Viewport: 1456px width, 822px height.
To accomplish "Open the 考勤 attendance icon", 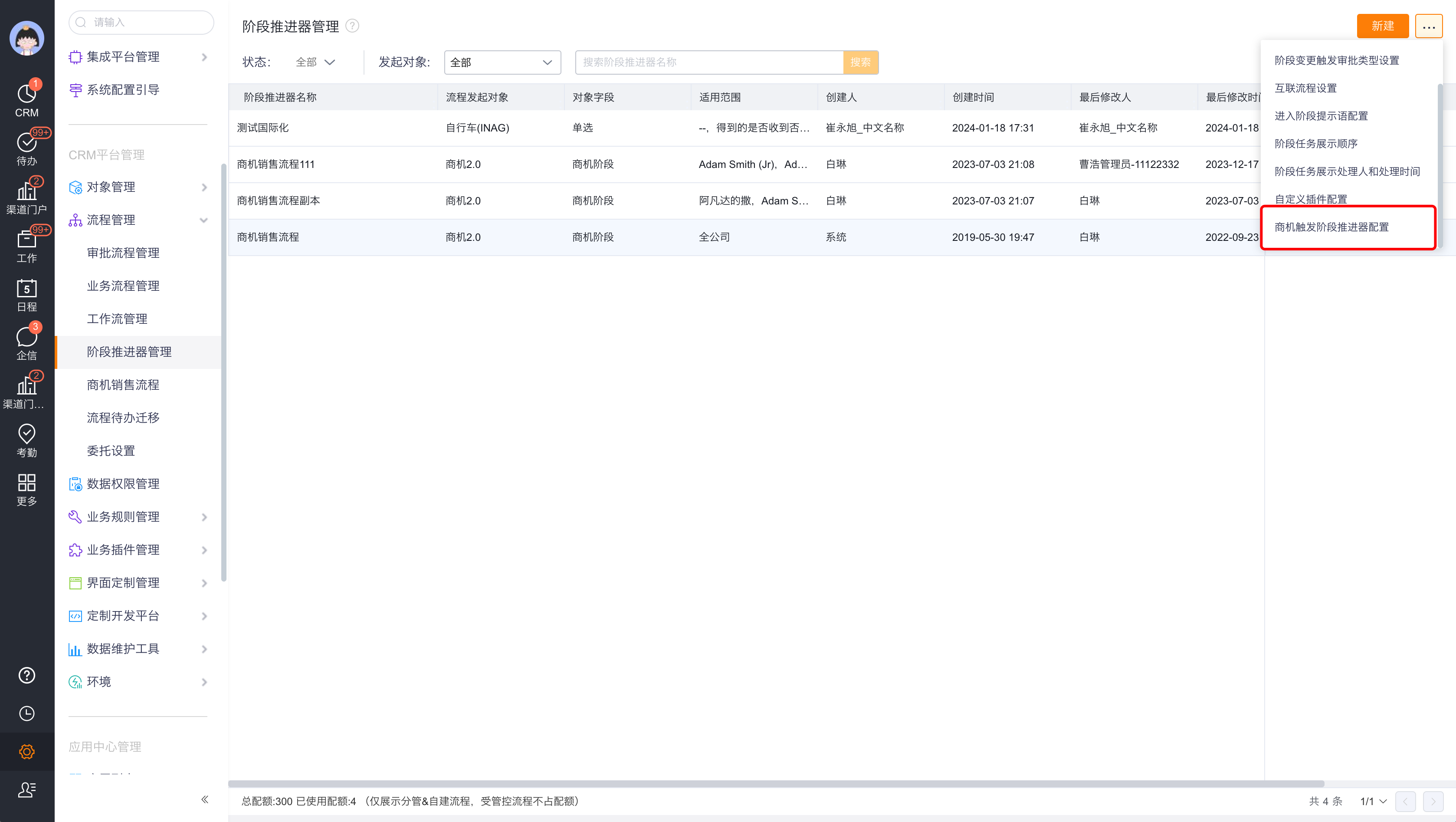I will [x=26, y=441].
